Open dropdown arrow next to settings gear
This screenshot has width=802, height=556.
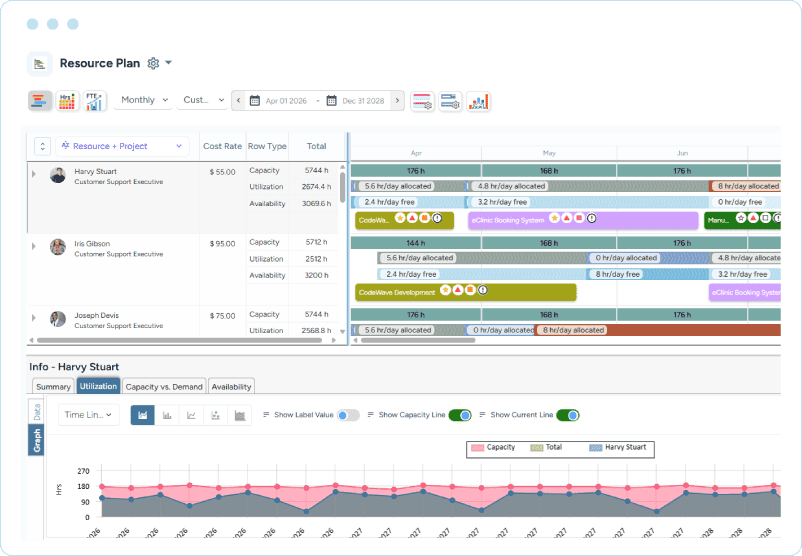click(168, 63)
